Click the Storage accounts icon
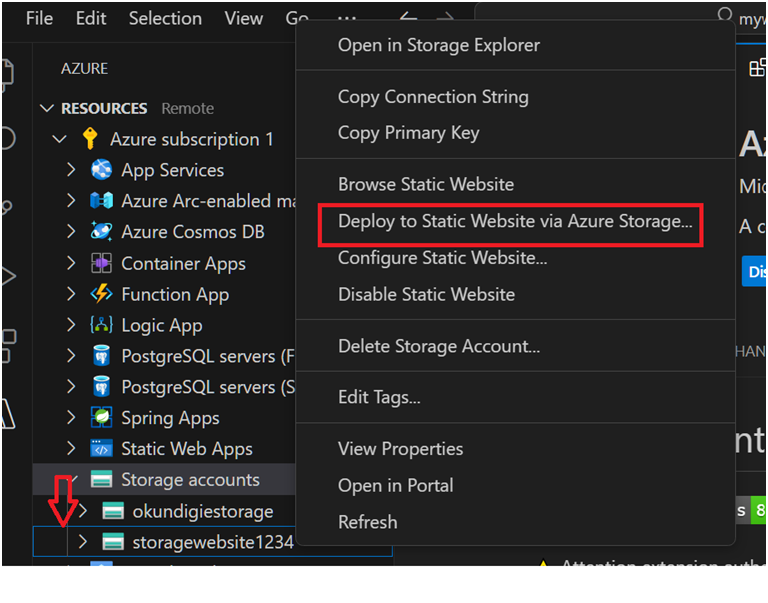Viewport: 768px width, 603px height. coord(101,479)
